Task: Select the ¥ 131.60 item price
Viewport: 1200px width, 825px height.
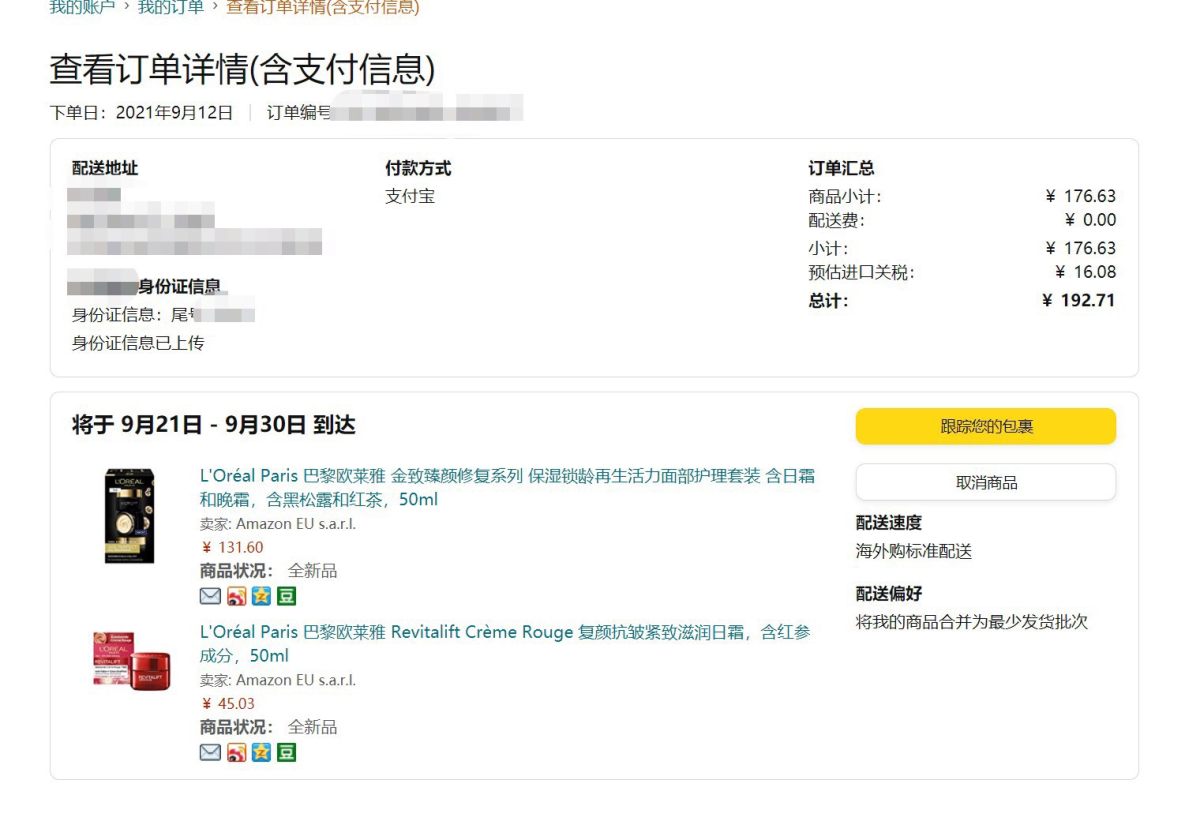Action: click(232, 547)
